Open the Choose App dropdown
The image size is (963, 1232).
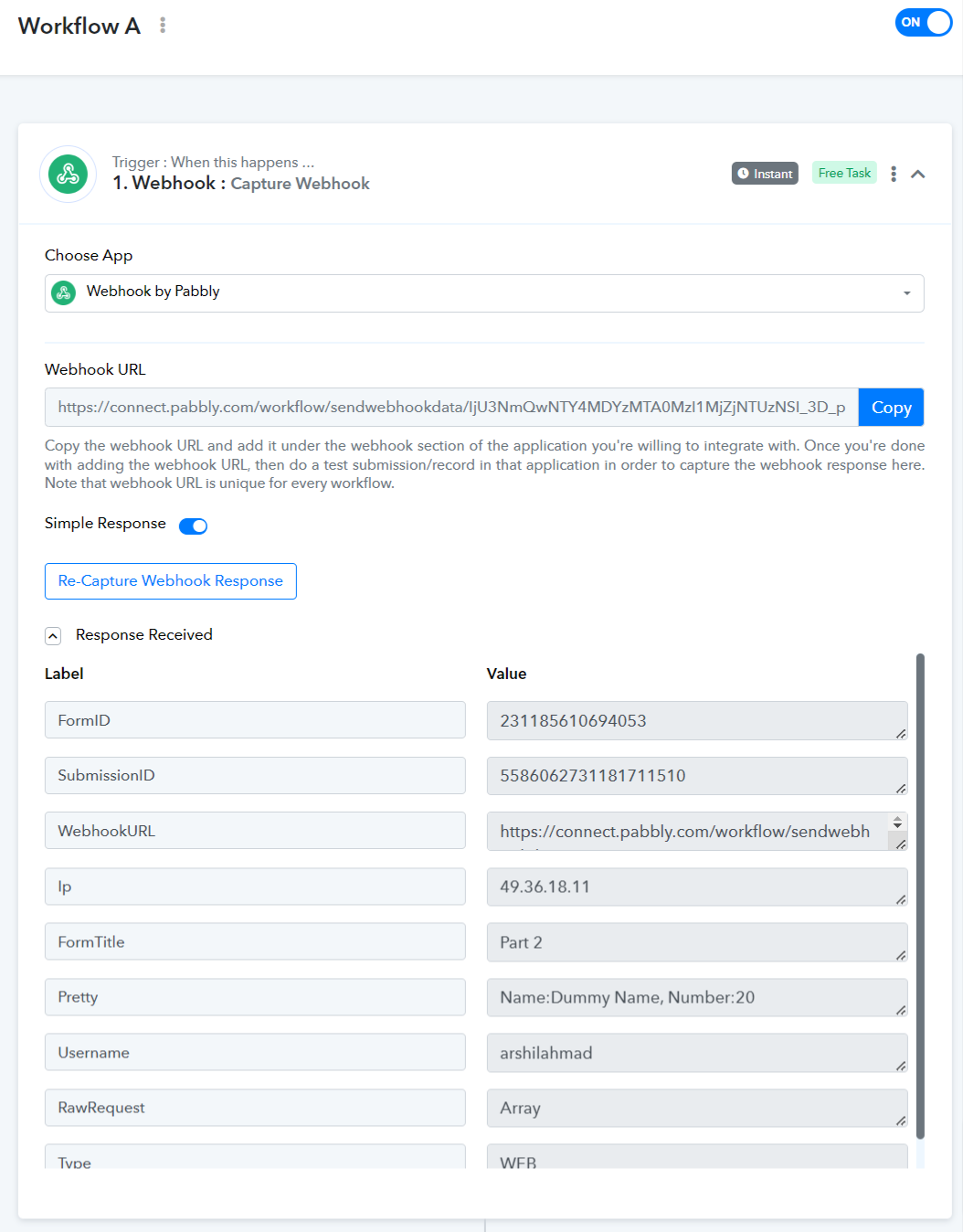click(484, 293)
